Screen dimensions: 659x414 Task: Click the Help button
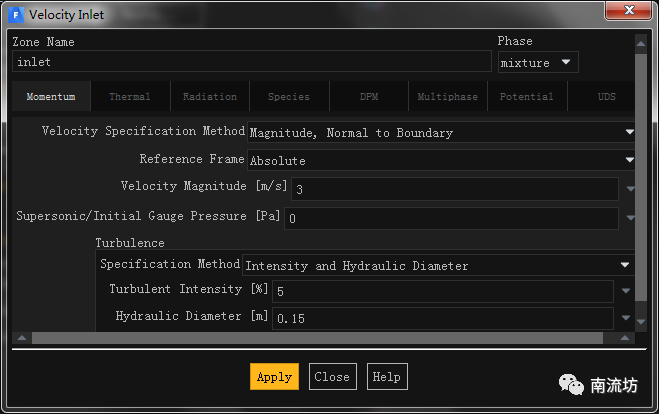click(386, 377)
